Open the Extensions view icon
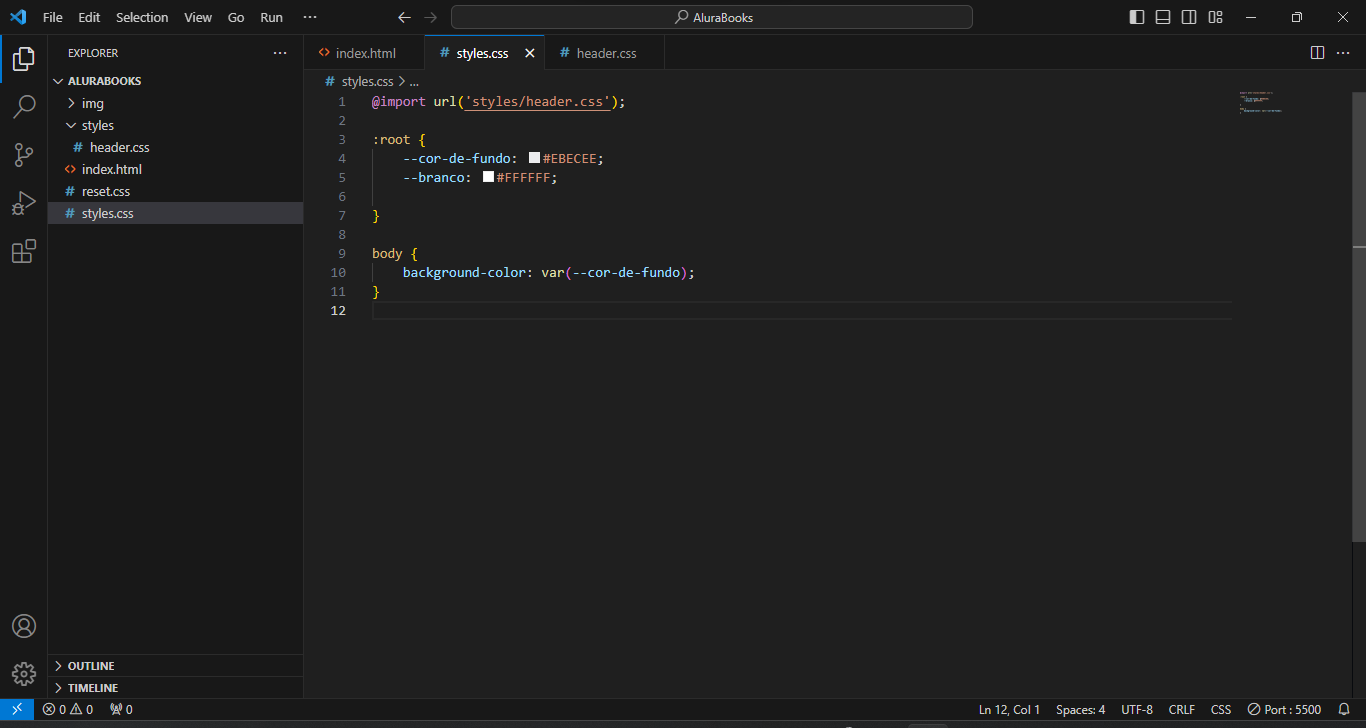 pos(24,252)
